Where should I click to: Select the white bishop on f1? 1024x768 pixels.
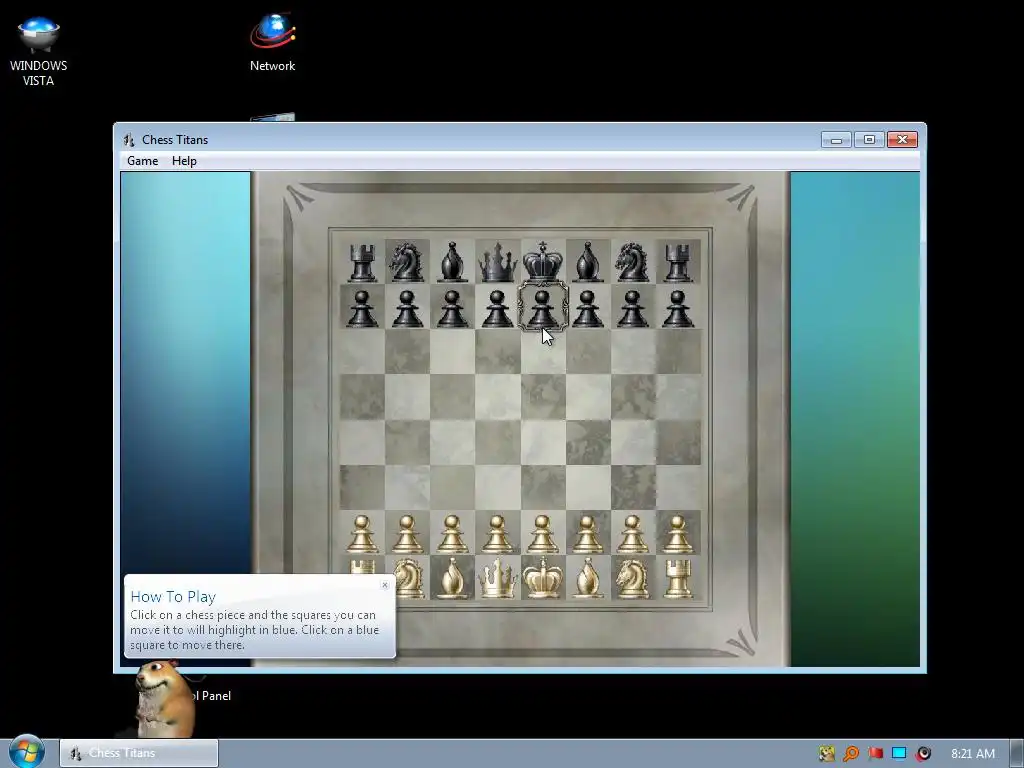coord(588,579)
